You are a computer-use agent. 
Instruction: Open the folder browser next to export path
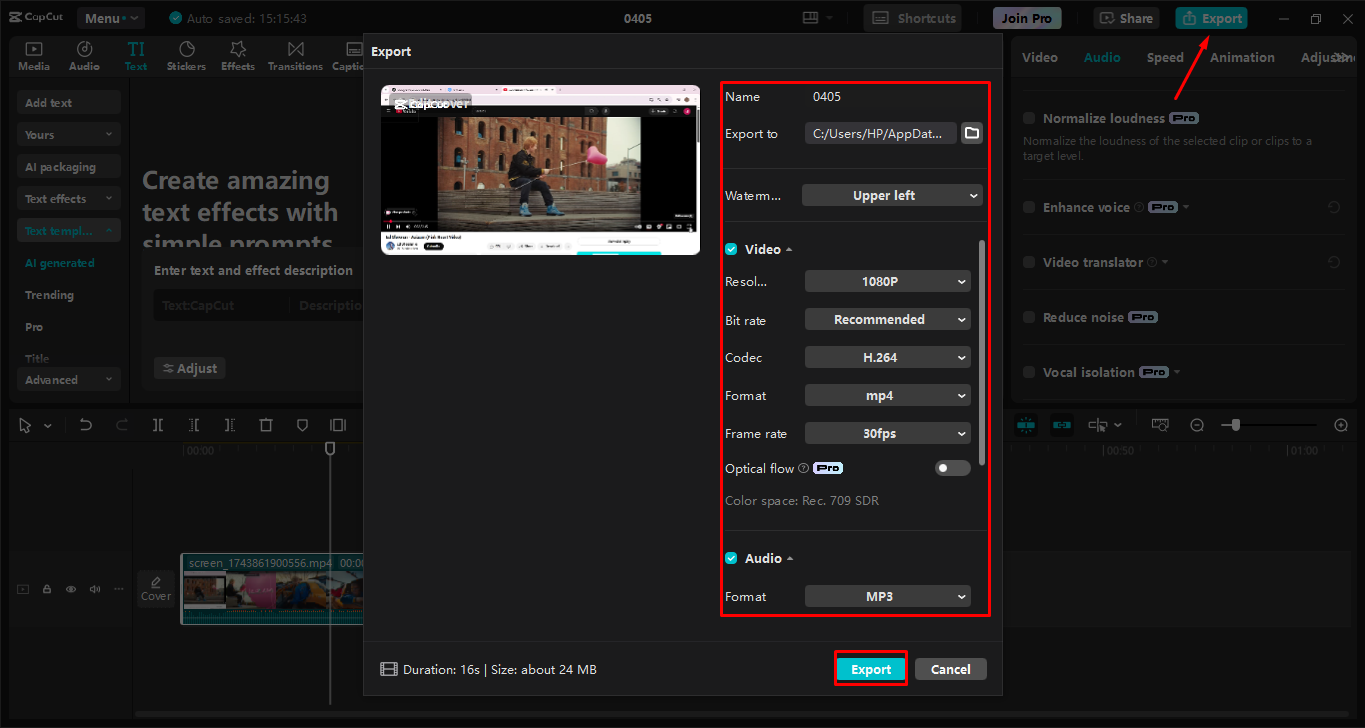point(971,132)
